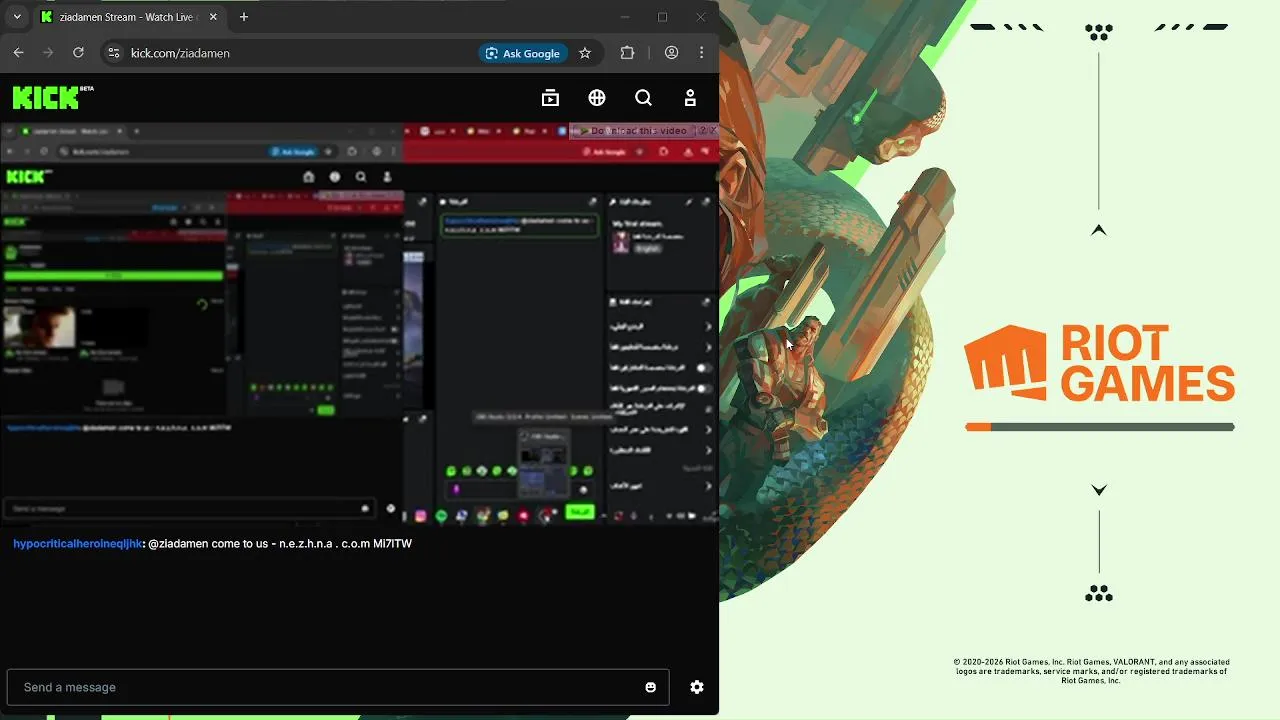Image resolution: width=1280 pixels, height=720 pixels.
Task: View site information for kick.com
Action: [x=113, y=53]
